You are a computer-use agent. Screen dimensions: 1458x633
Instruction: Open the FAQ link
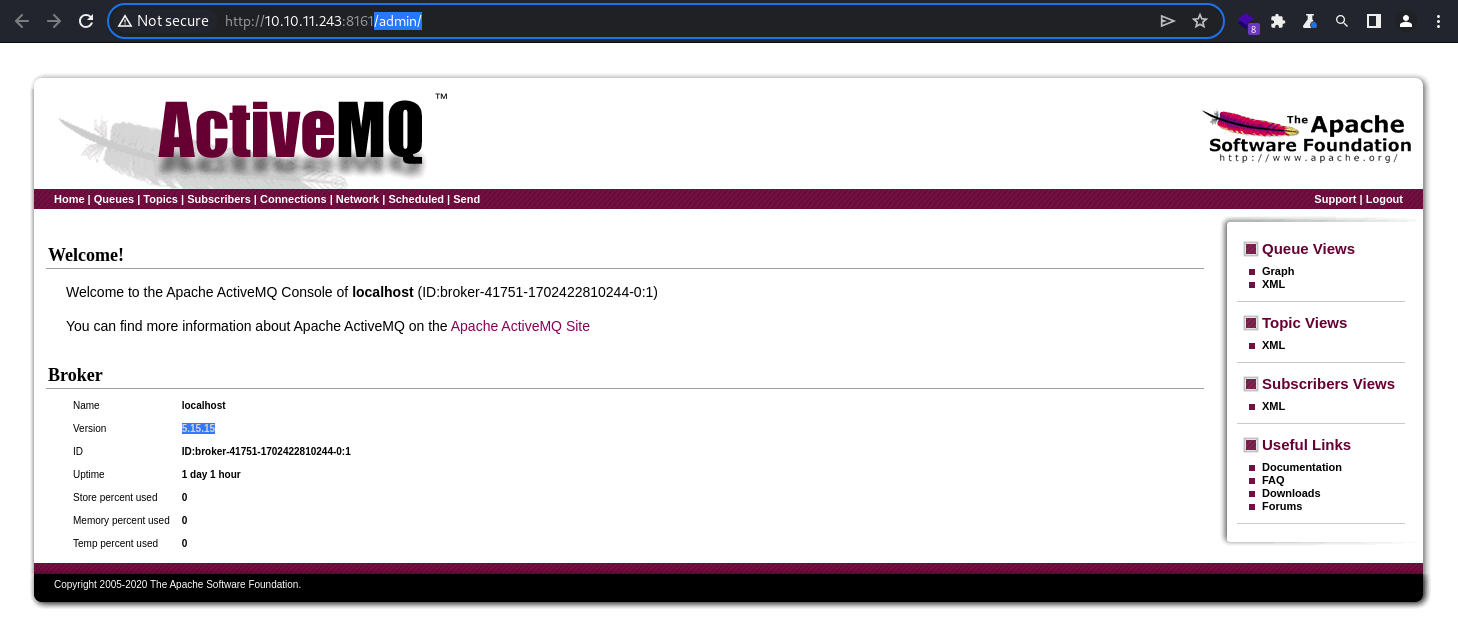[x=1273, y=480]
